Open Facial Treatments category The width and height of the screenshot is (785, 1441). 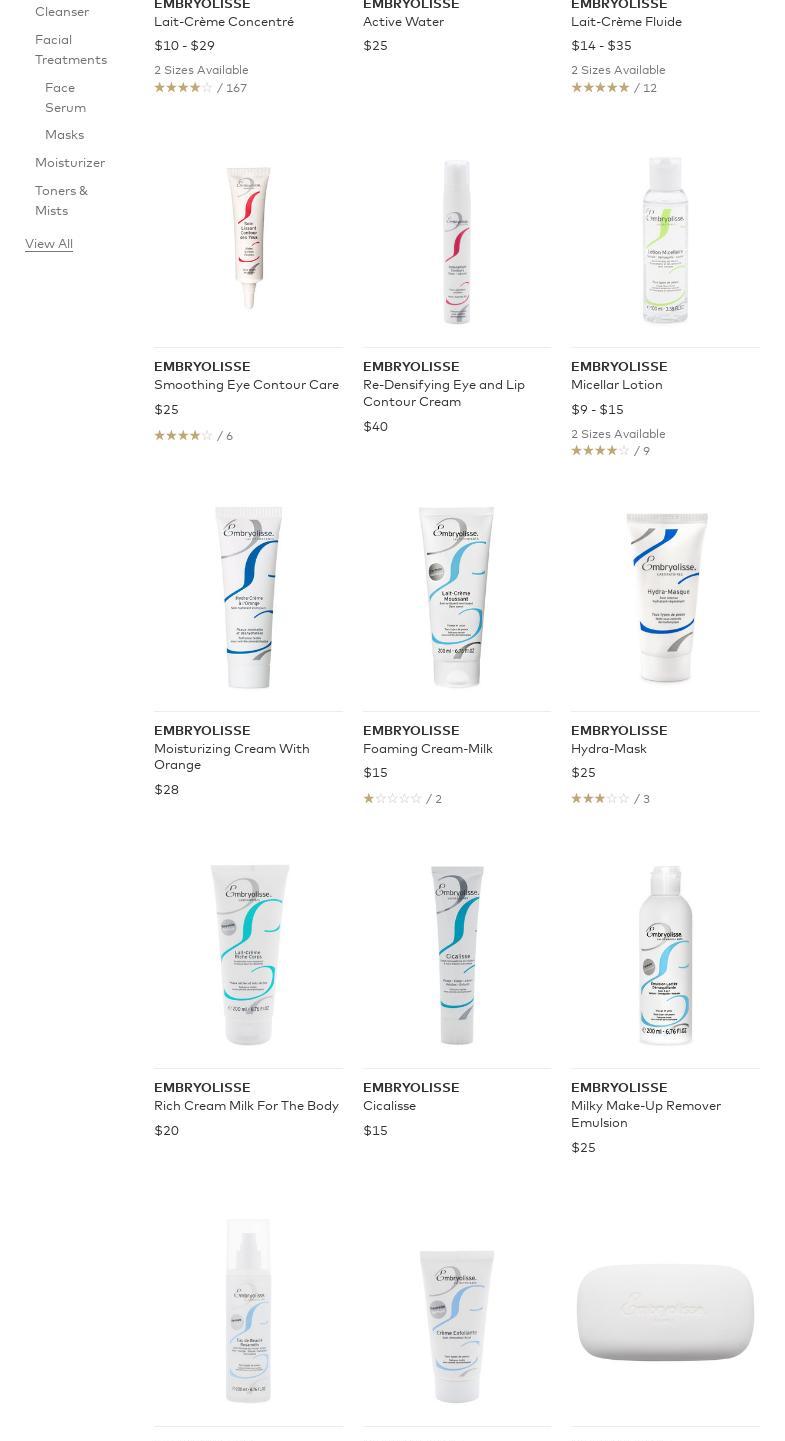click(71, 50)
